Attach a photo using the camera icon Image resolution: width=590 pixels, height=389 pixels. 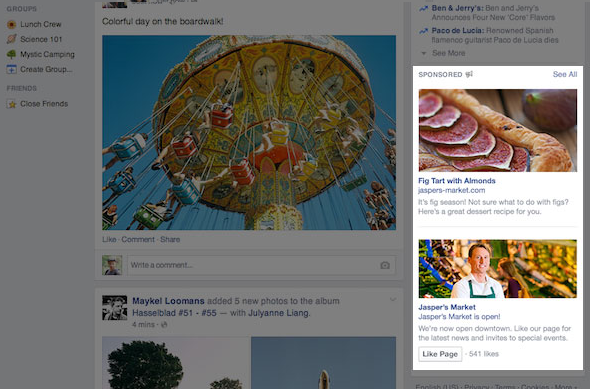(385, 265)
